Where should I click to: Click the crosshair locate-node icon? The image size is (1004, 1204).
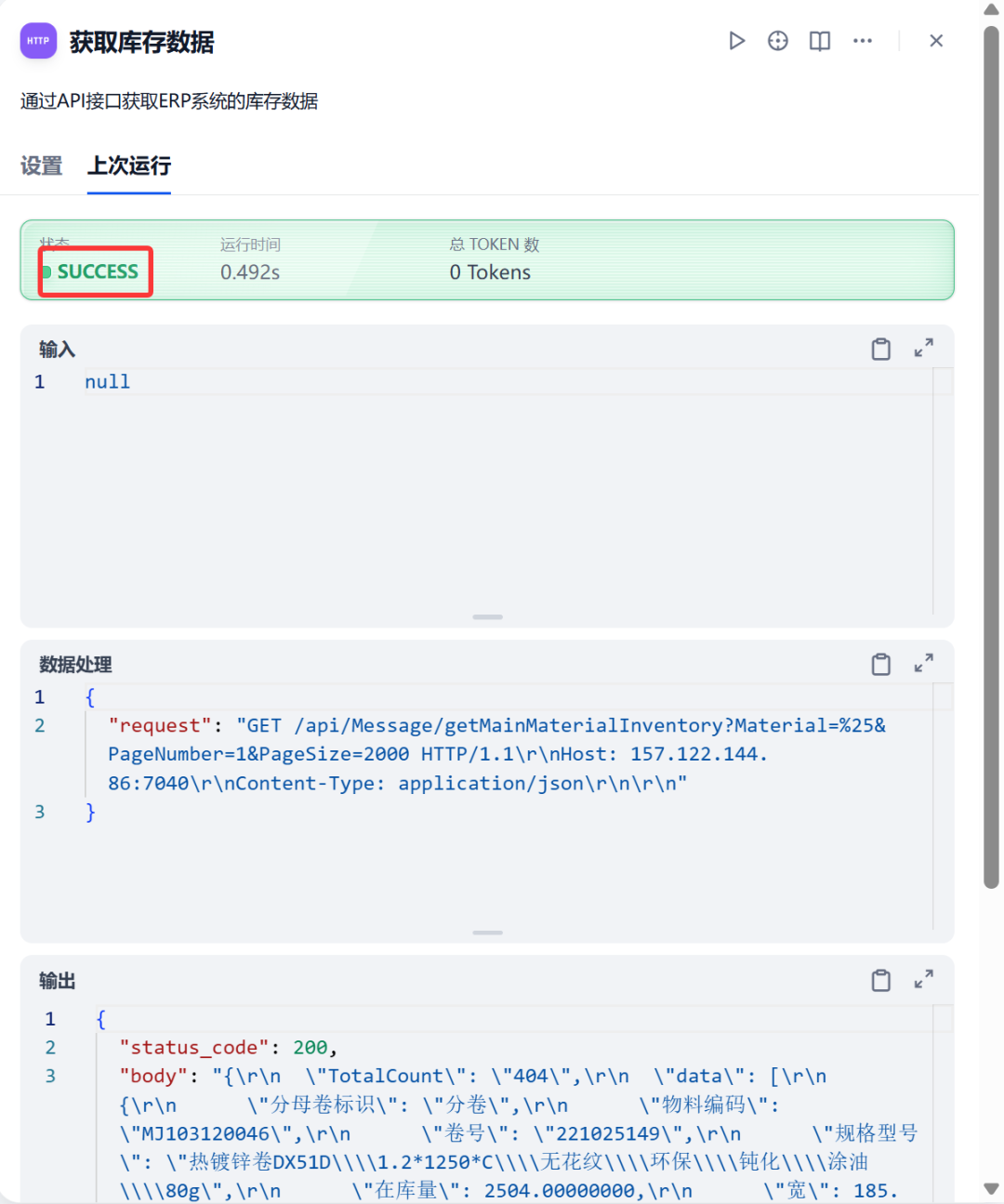pyautogui.click(x=778, y=41)
